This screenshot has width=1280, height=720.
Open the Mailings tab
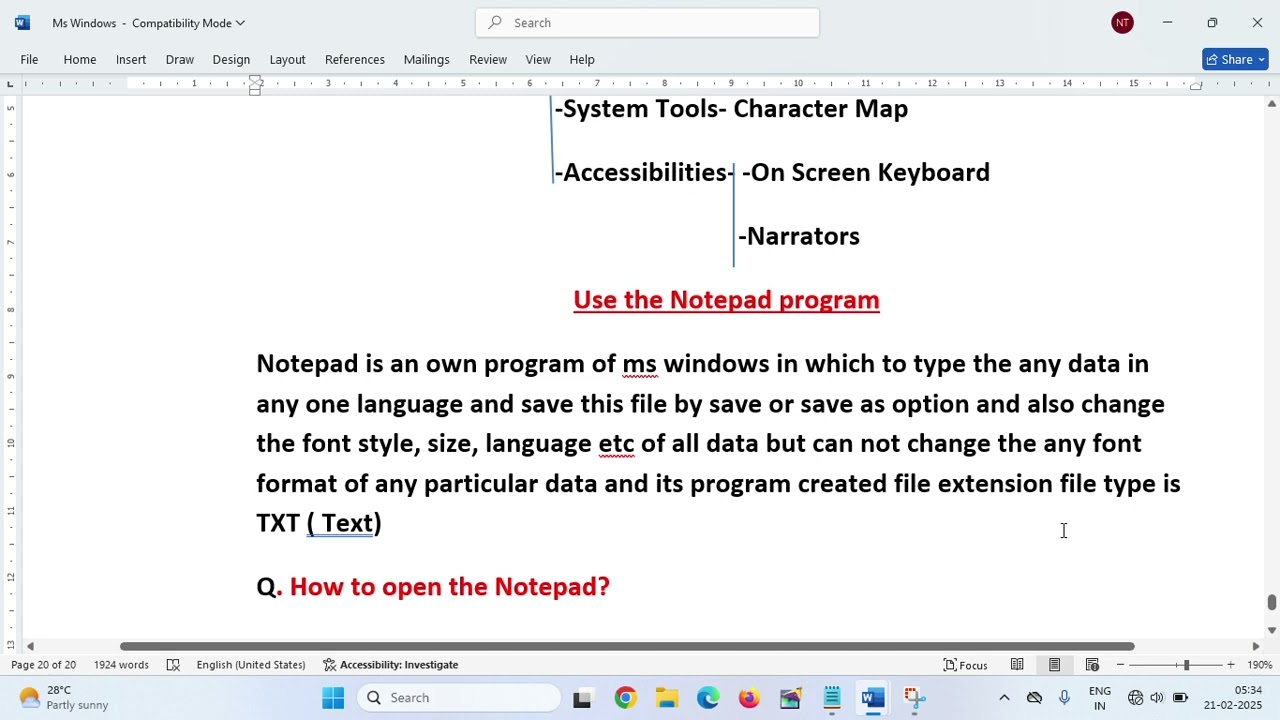[426, 59]
